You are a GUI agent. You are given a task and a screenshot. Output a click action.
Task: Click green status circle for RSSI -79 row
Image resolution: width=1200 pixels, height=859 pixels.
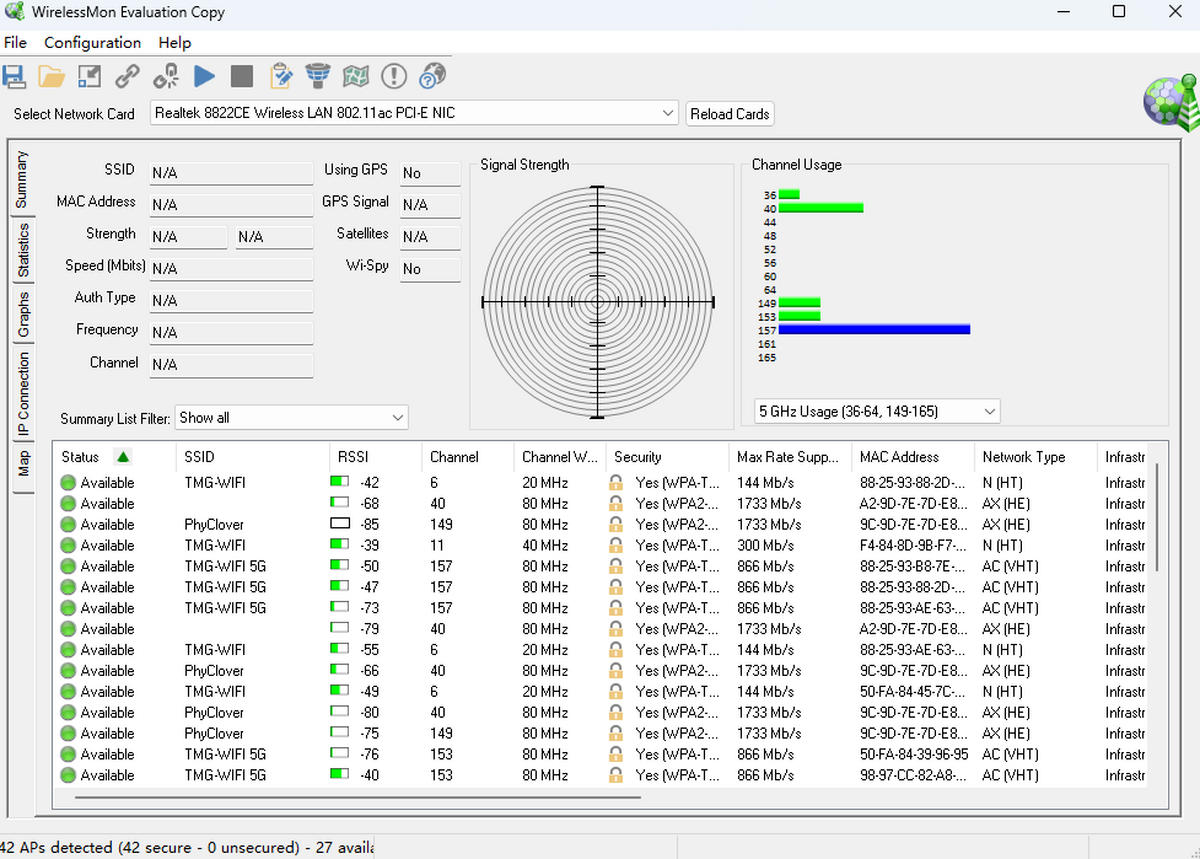(x=68, y=629)
